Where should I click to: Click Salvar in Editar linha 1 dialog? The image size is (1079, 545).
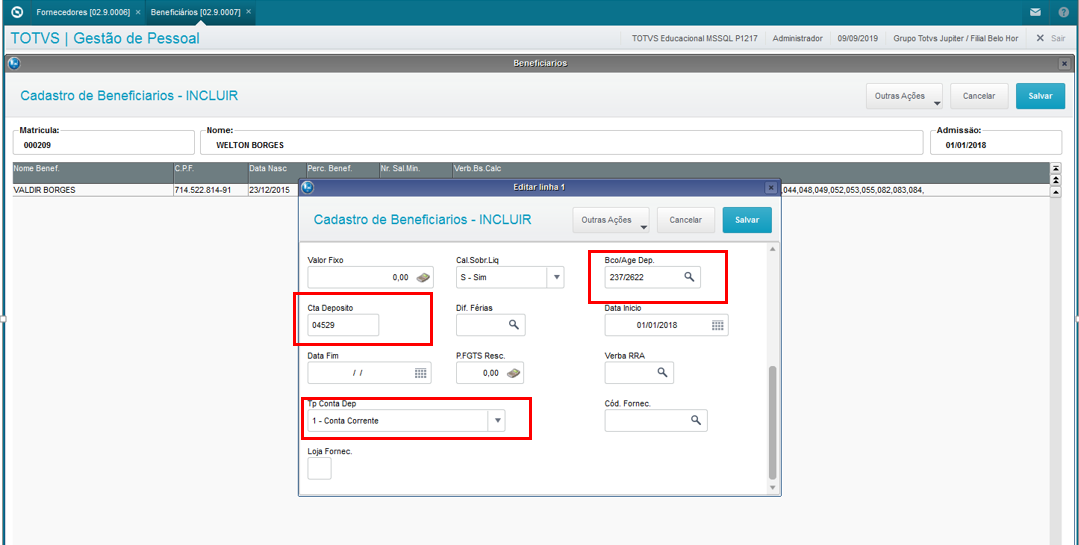click(747, 220)
